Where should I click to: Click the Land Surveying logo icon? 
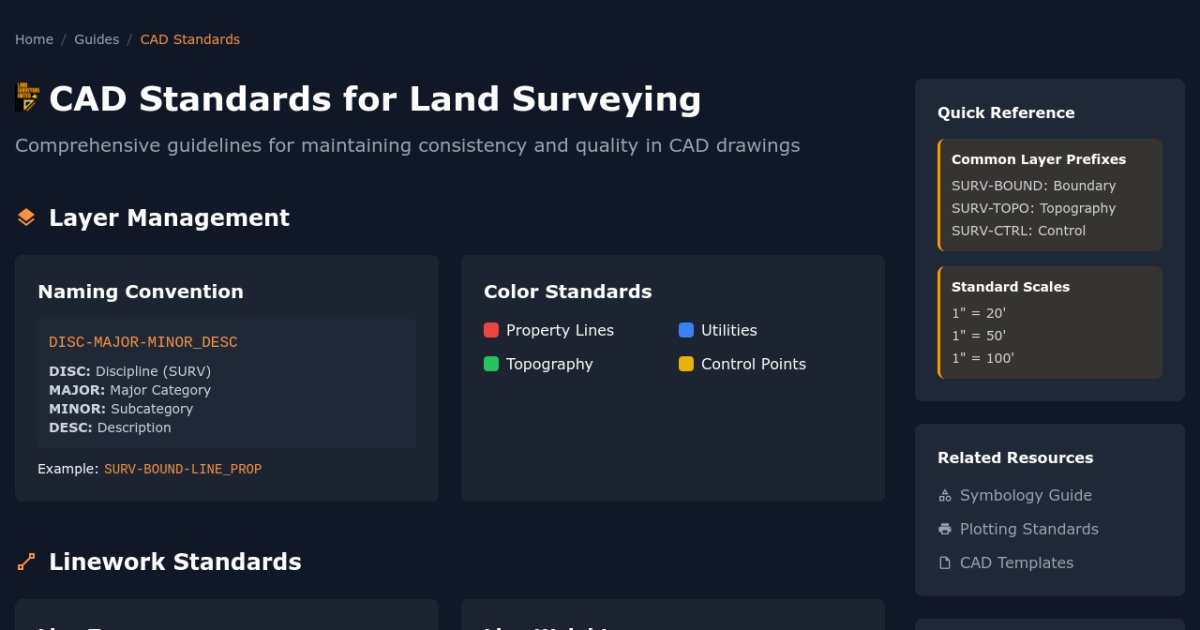(x=27, y=98)
